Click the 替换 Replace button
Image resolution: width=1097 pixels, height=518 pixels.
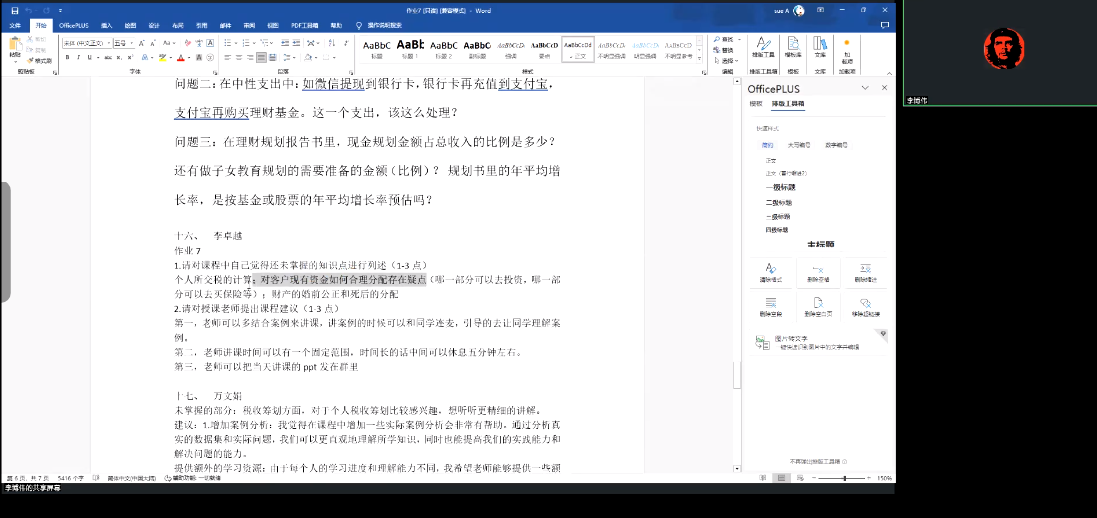click(725, 50)
